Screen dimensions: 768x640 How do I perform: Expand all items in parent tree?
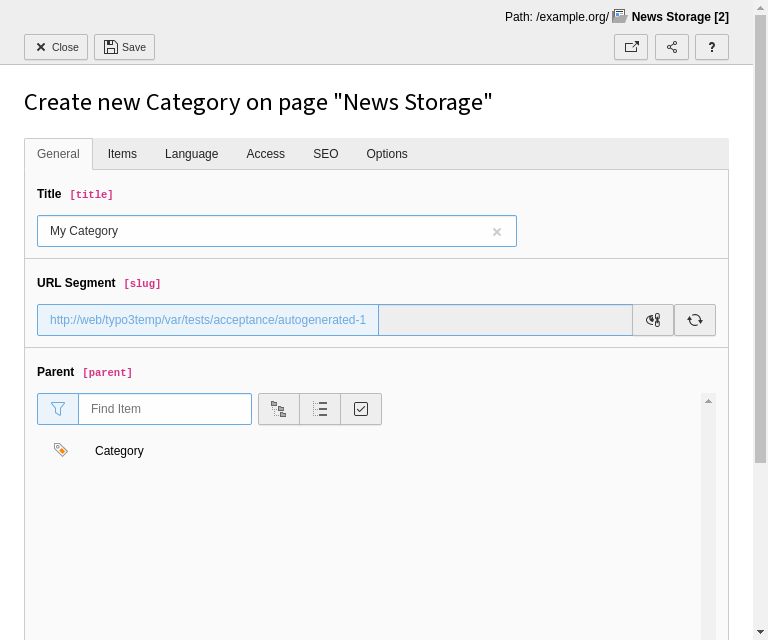[x=279, y=409]
